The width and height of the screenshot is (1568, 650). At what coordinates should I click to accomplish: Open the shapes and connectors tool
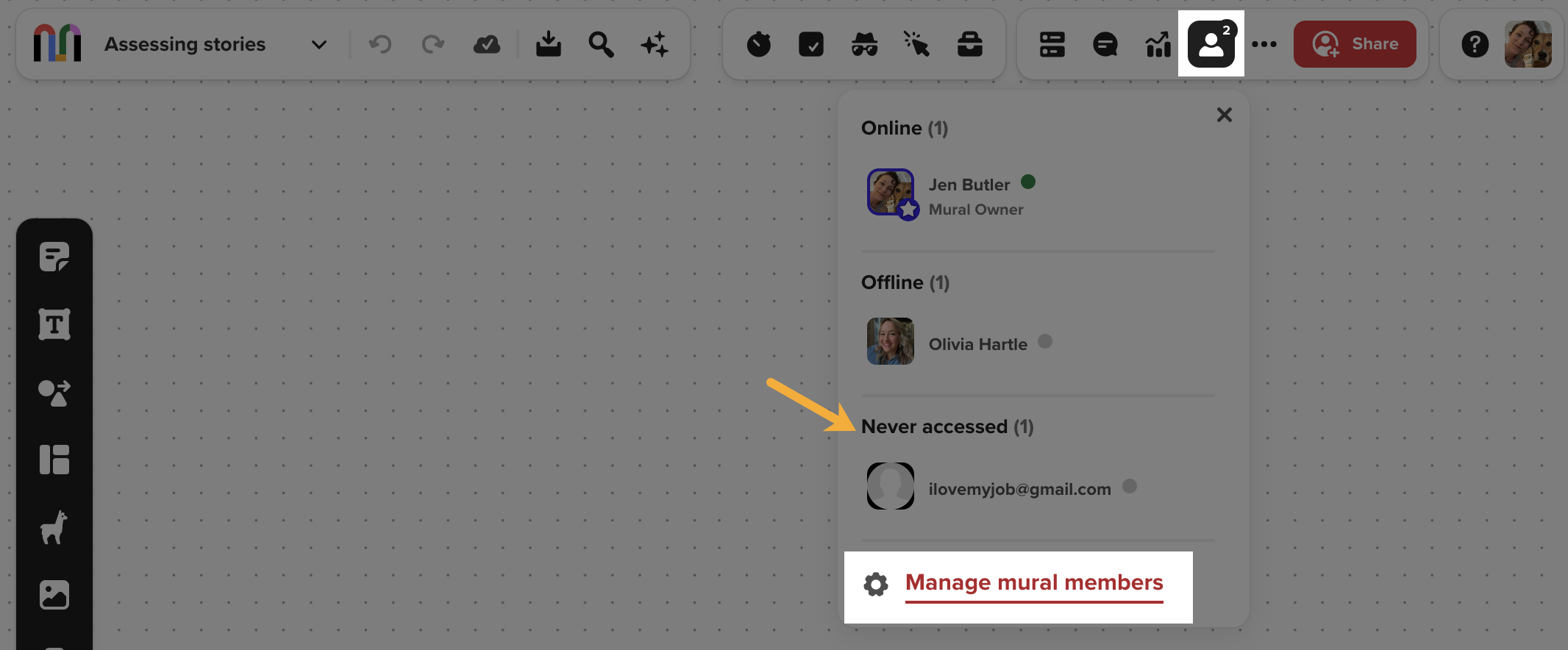[x=54, y=393]
